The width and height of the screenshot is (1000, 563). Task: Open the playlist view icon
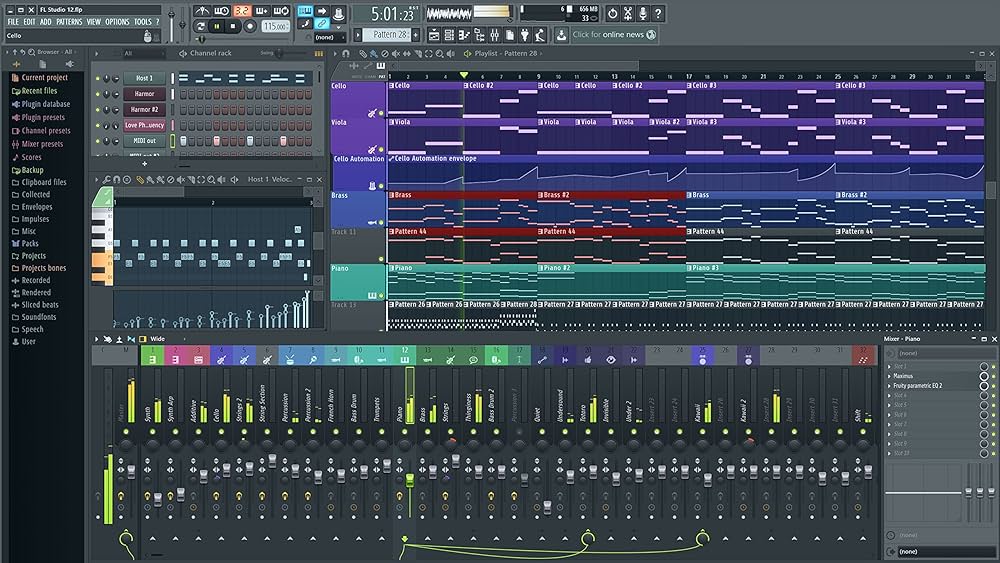click(434, 35)
